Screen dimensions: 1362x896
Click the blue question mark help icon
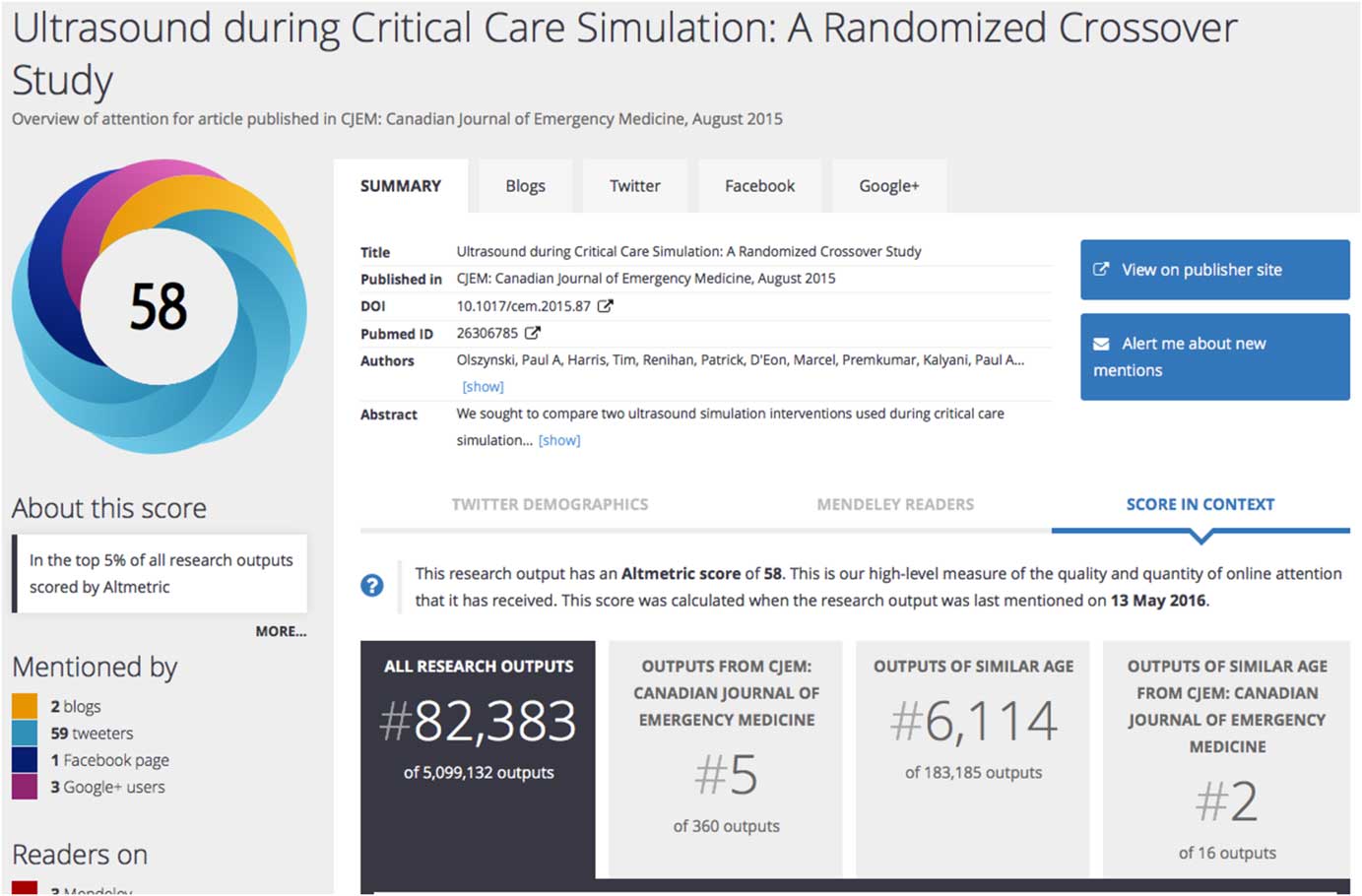(372, 586)
